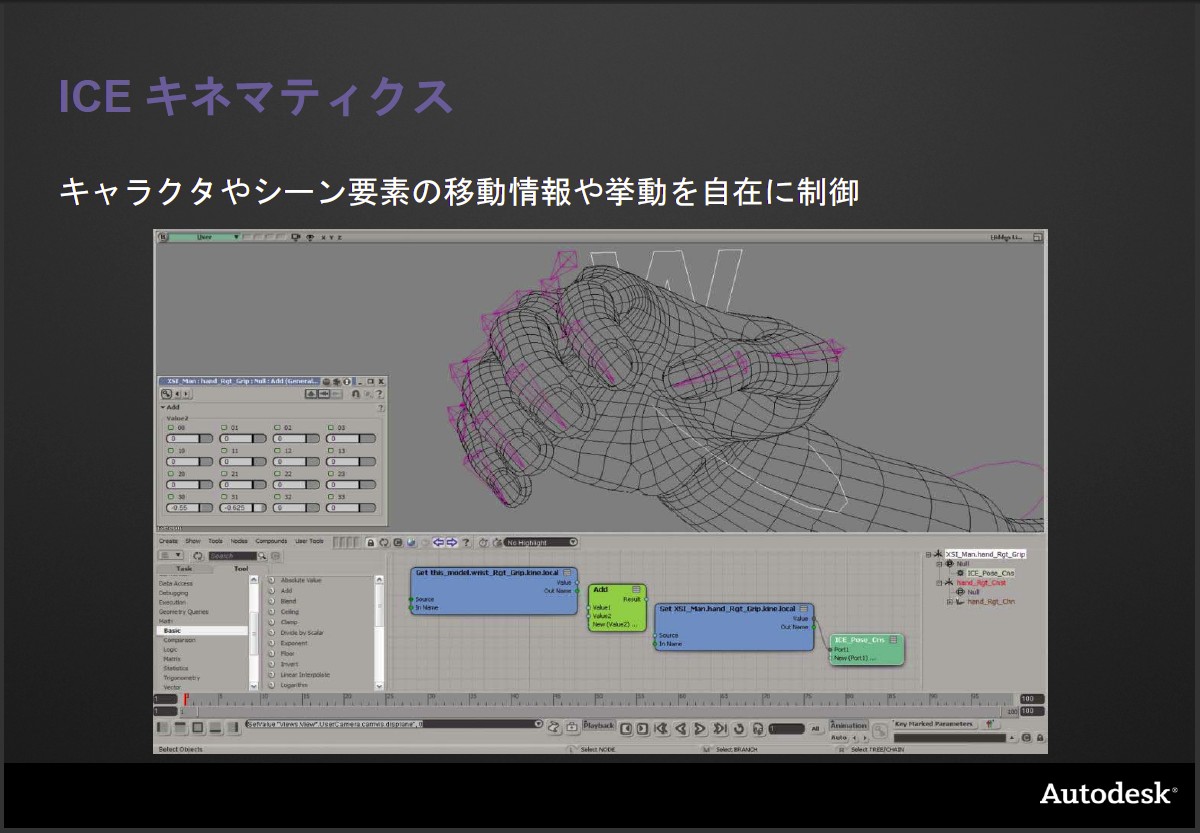Open the No Highlight dropdown
Image resolution: width=1200 pixels, height=833 pixels.
541,543
